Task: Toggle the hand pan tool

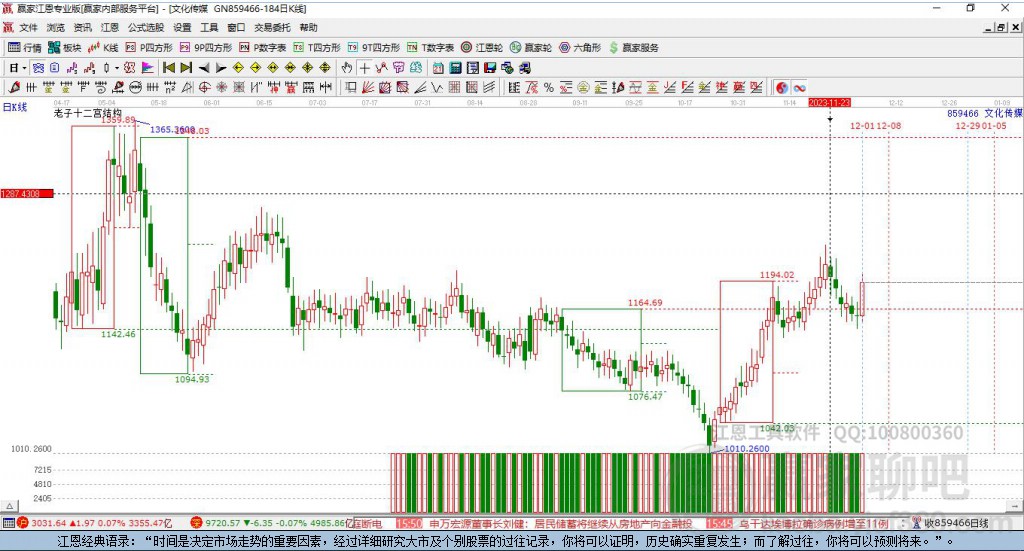Action: click(347, 67)
